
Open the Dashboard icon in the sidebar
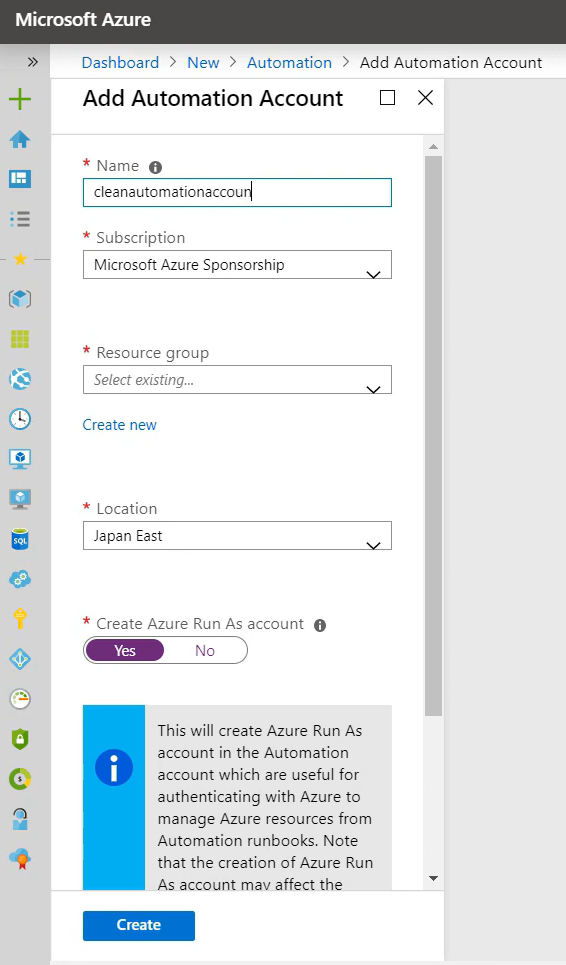(x=20, y=179)
